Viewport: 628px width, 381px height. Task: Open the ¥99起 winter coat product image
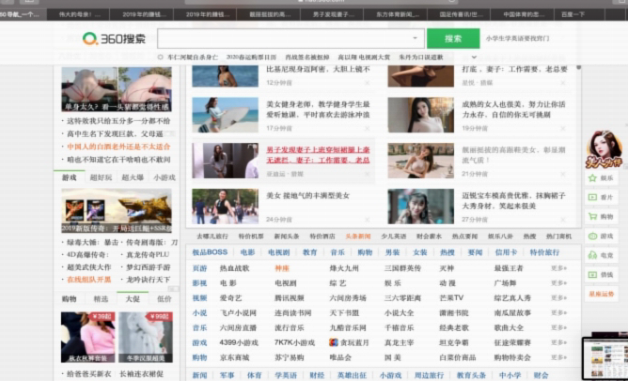coord(146,337)
